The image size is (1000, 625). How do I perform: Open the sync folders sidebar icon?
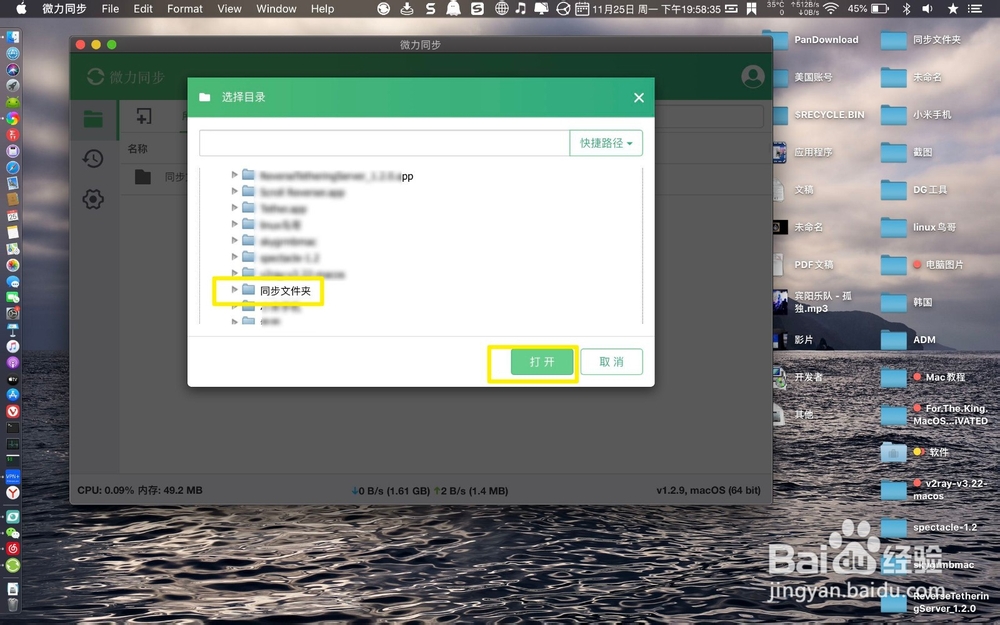tap(93, 119)
